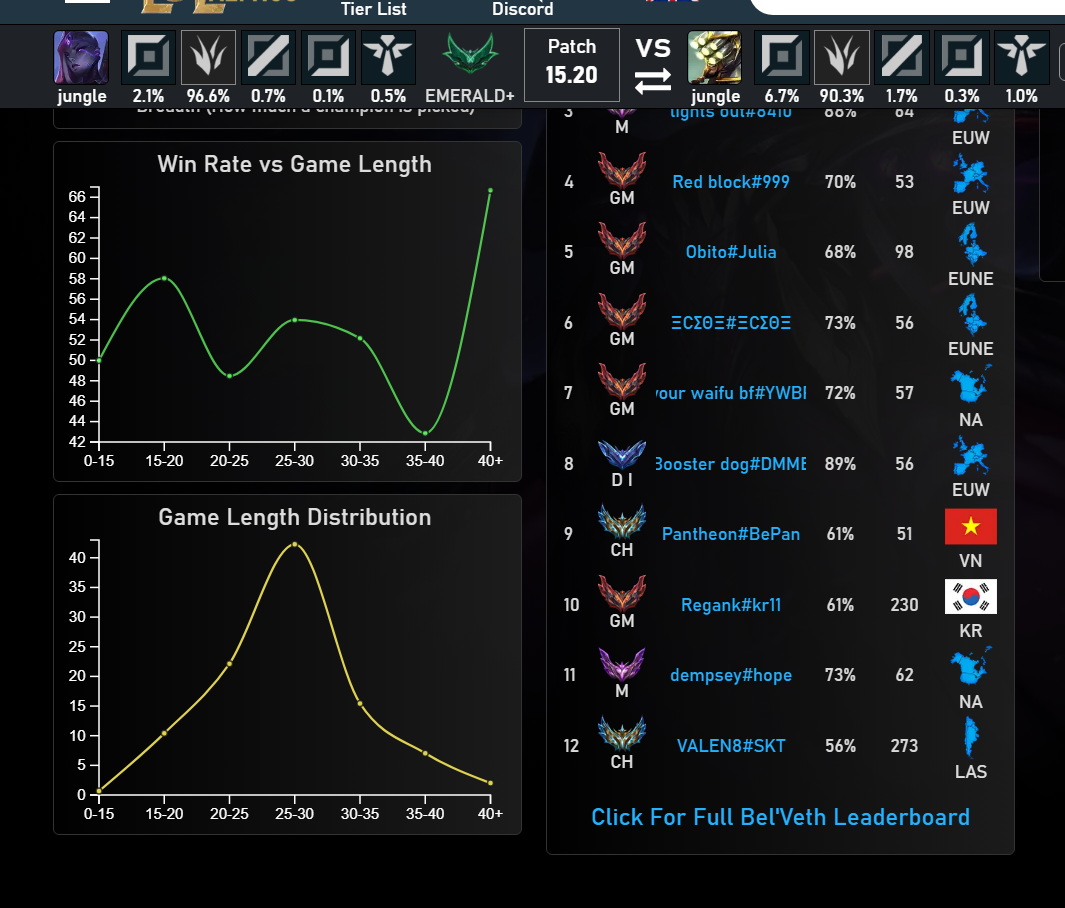This screenshot has width=1065, height=908.
Task: Click NA region map in rank 7 row
Action: click(x=971, y=384)
